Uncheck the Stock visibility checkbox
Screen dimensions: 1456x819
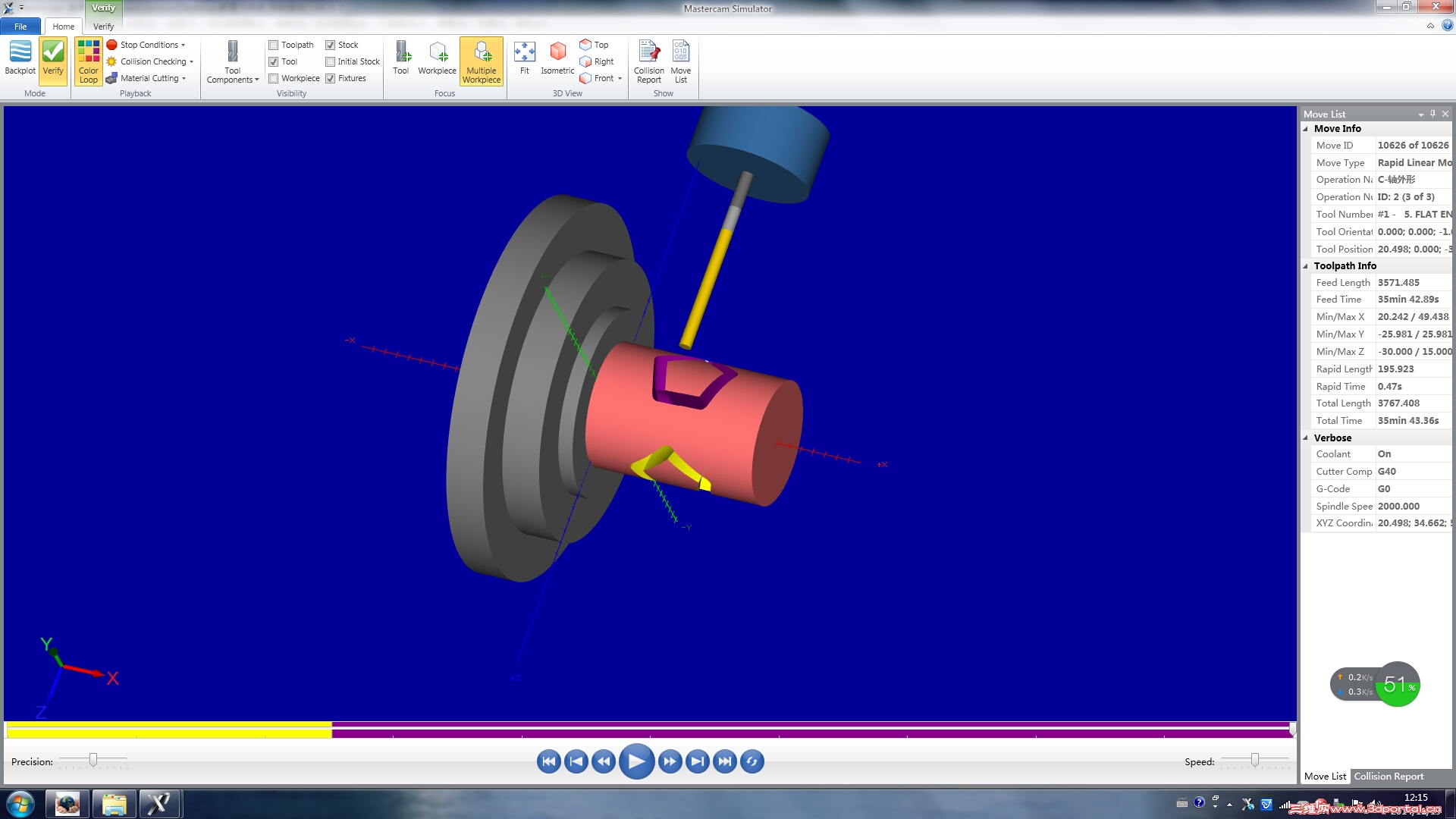(331, 45)
